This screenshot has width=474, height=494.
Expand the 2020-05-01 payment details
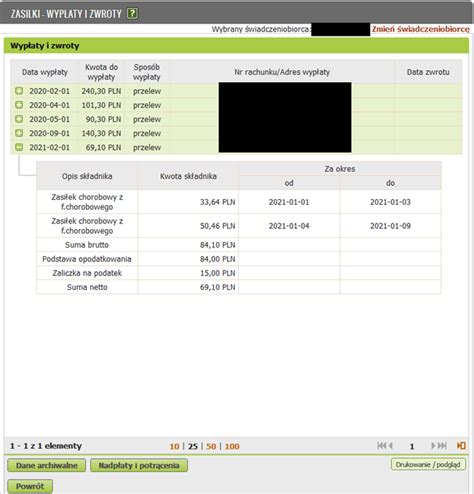(19, 119)
